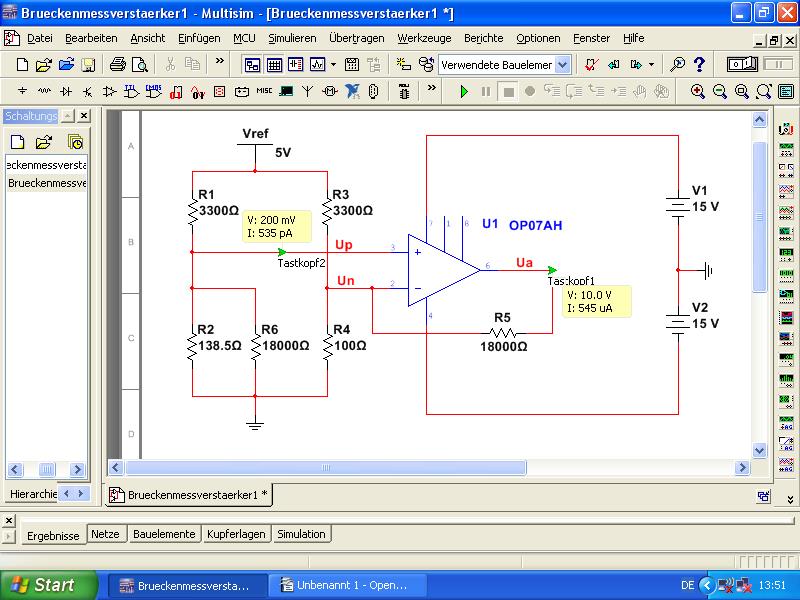Expand the grapher options arrow
Image resolution: width=800 pixels, height=600 pixels.
point(333,65)
